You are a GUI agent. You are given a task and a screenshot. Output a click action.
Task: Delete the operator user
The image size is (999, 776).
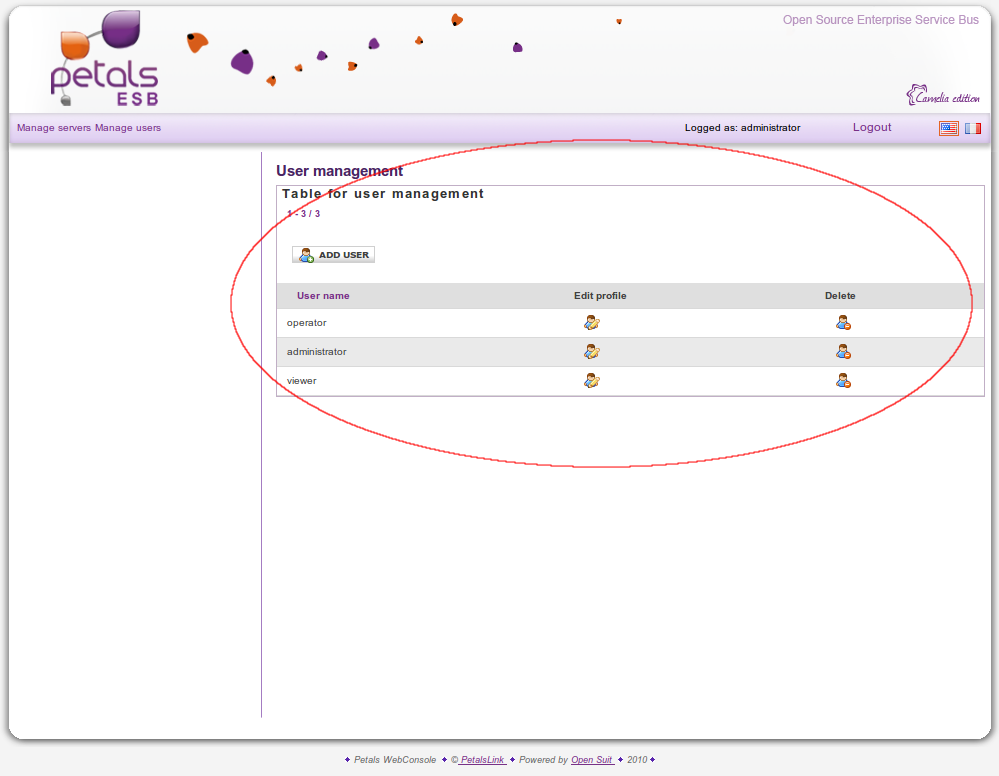[843, 323]
